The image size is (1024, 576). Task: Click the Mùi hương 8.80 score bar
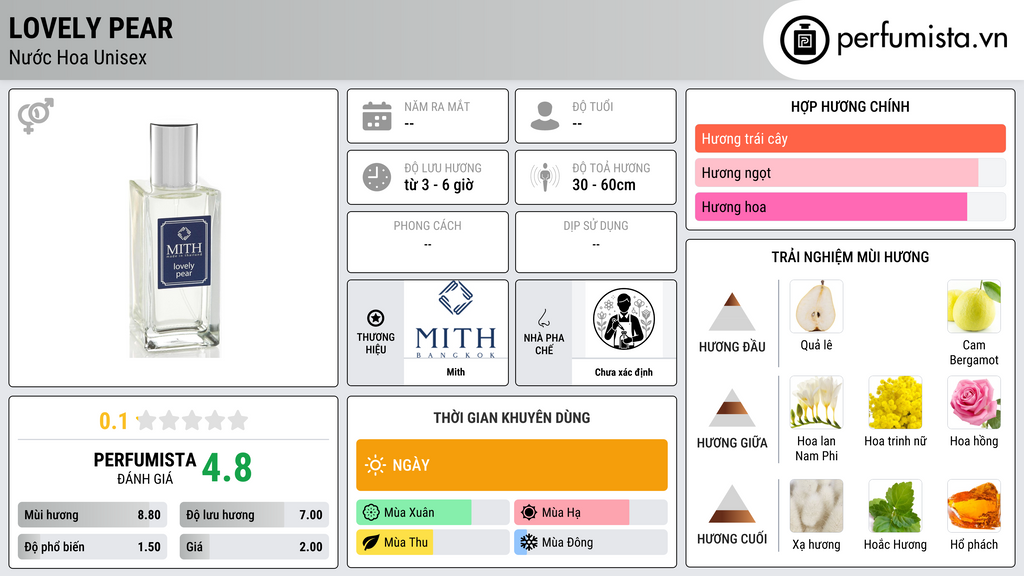point(92,515)
